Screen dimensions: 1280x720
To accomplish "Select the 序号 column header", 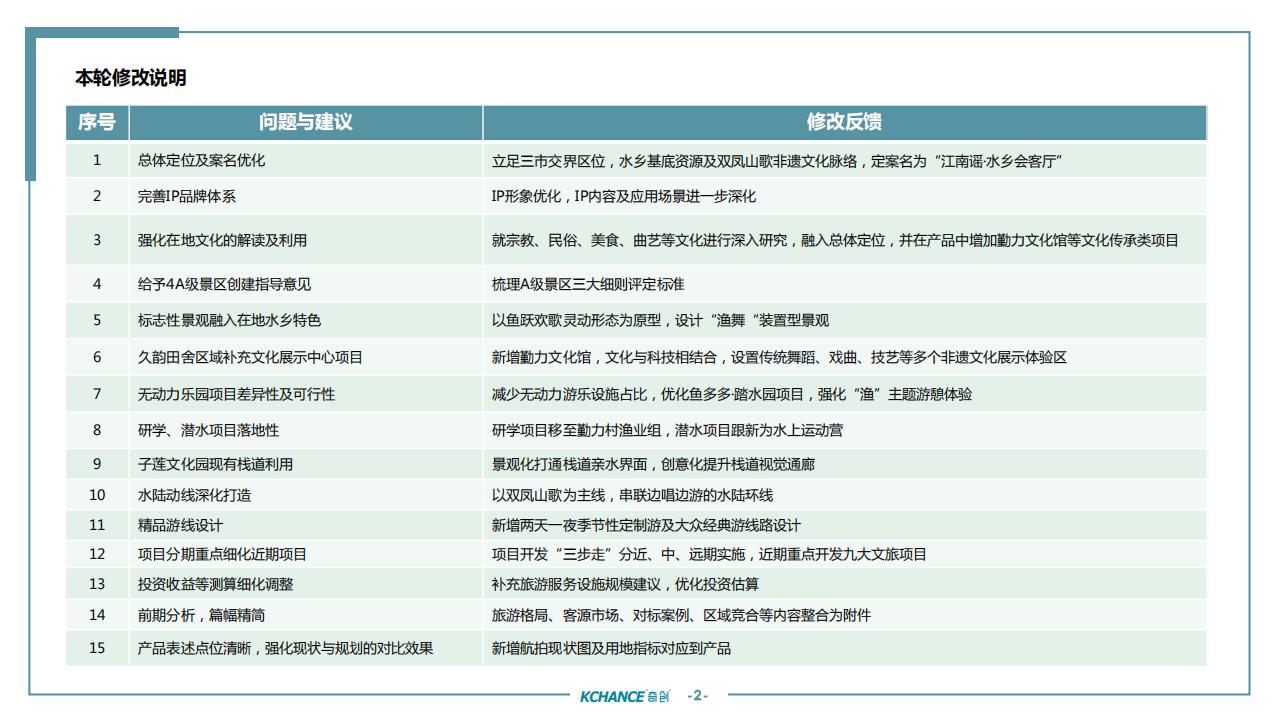I will click(x=97, y=123).
